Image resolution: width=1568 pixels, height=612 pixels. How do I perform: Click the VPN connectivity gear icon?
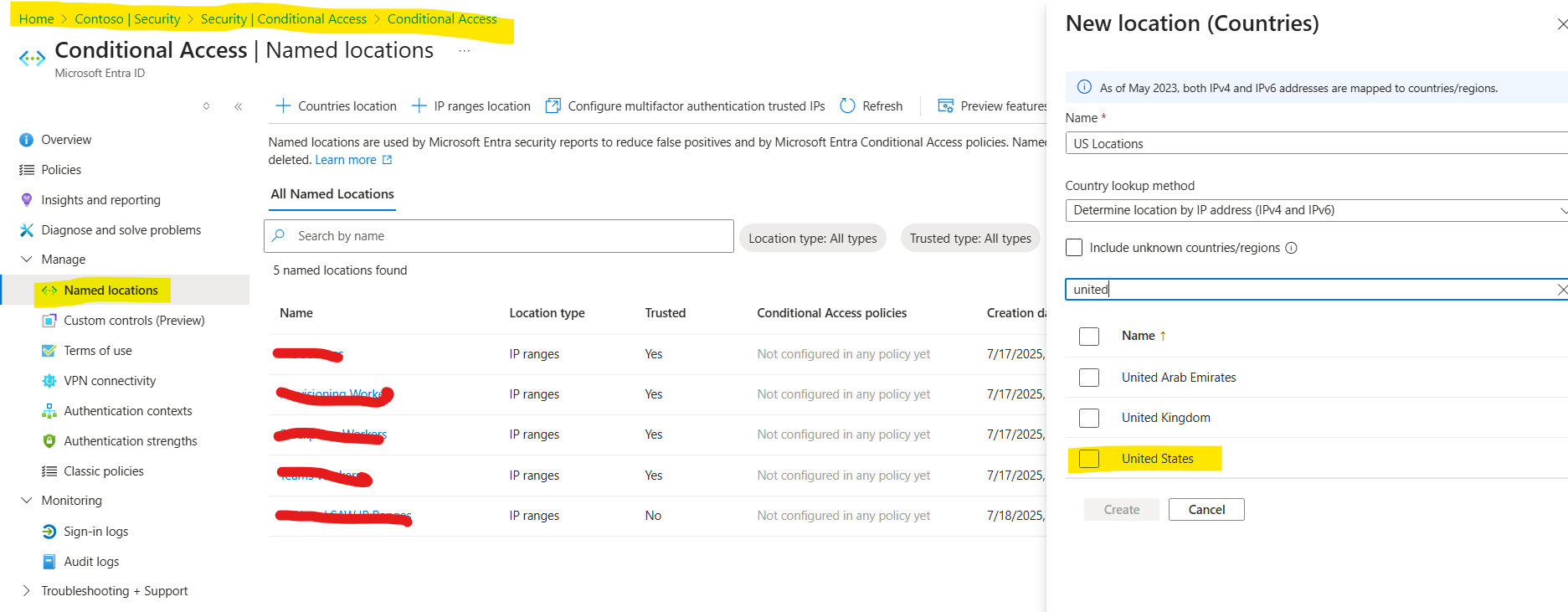point(49,381)
